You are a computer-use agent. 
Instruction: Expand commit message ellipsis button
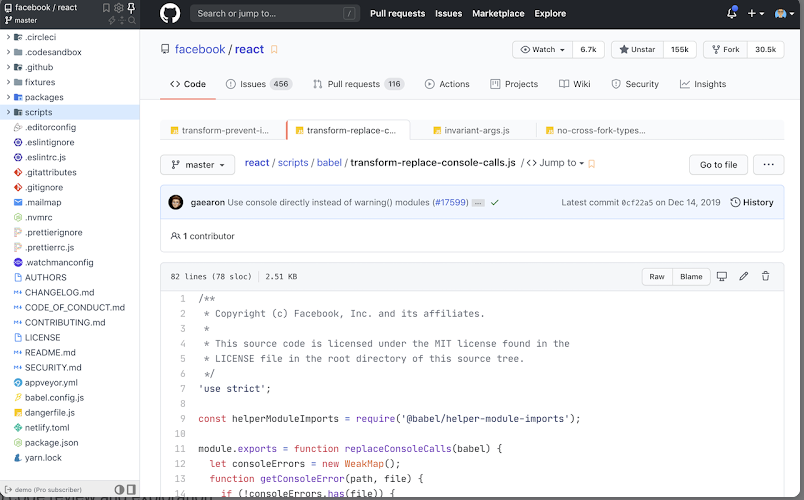click(478, 203)
